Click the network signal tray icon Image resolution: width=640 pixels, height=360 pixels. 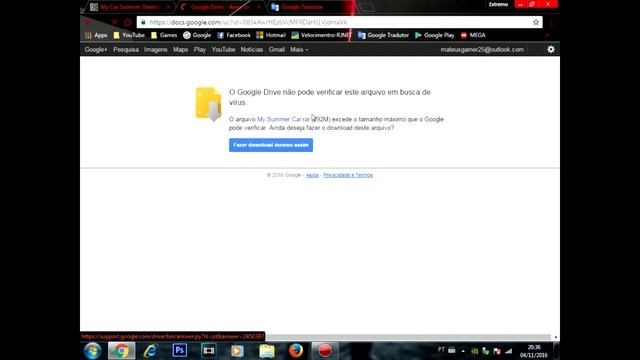(509, 351)
